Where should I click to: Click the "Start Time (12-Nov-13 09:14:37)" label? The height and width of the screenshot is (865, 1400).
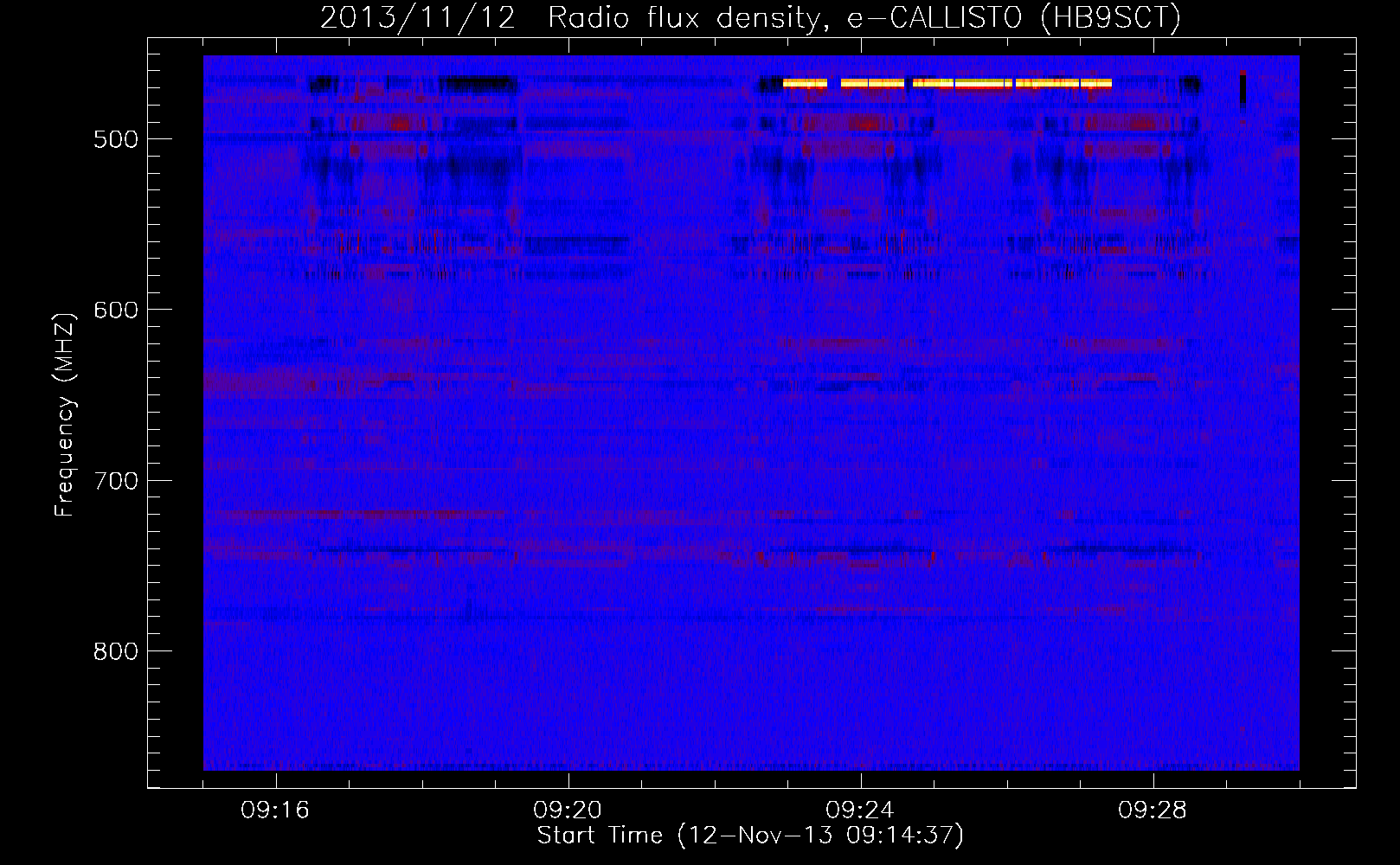click(750, 836)
